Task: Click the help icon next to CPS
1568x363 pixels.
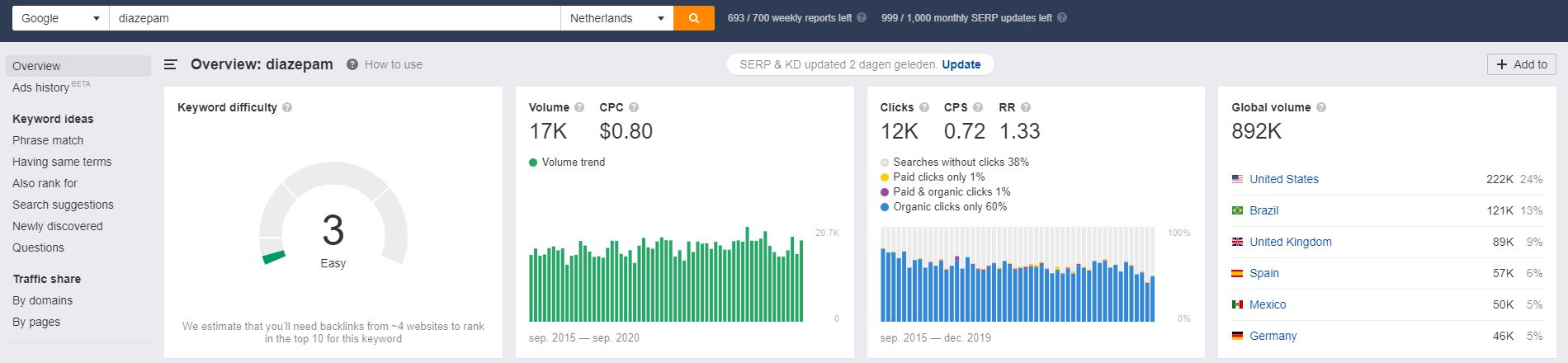Action: [x=978, y=107]
